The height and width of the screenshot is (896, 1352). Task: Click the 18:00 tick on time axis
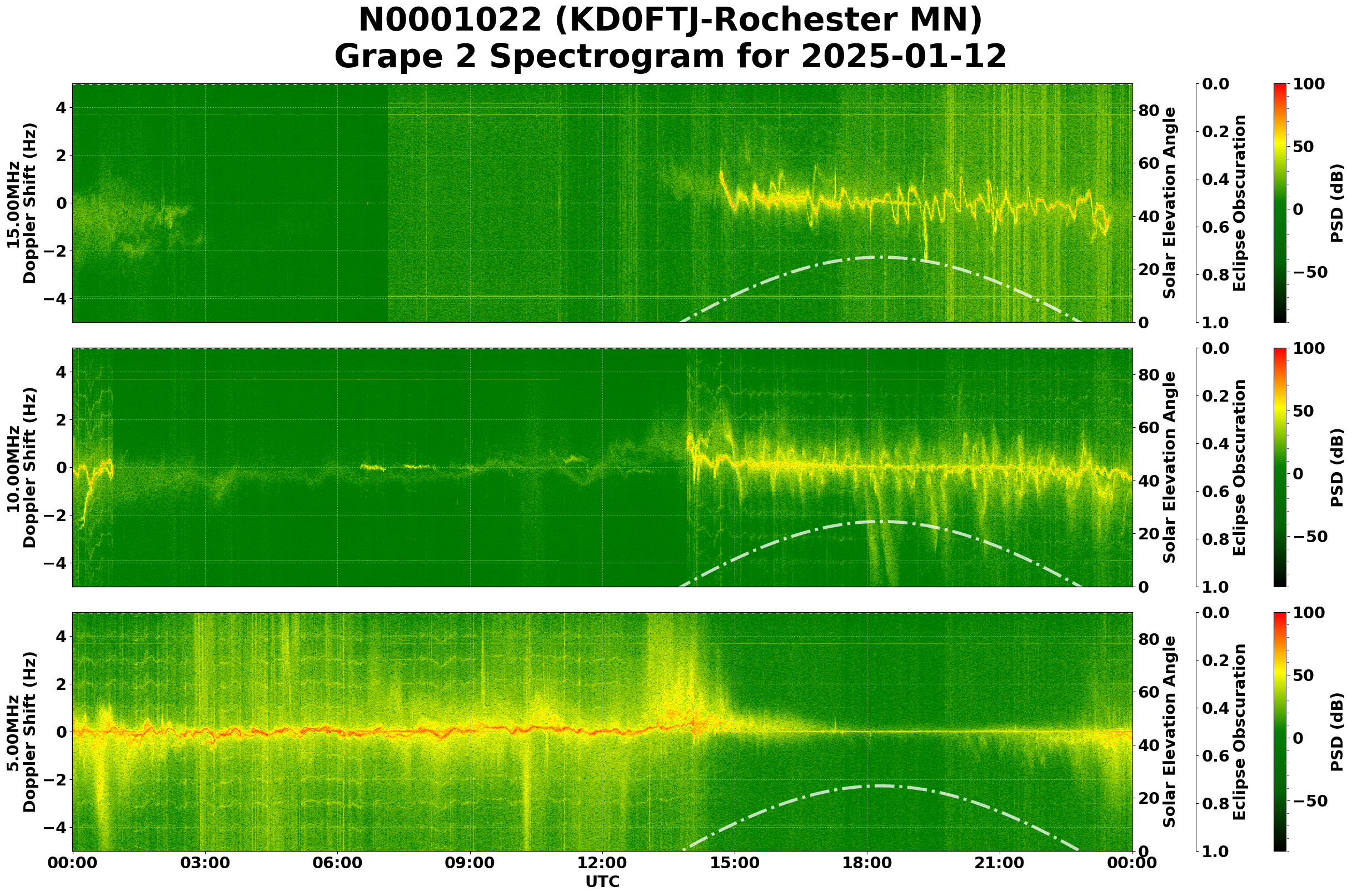click(867, 863)
